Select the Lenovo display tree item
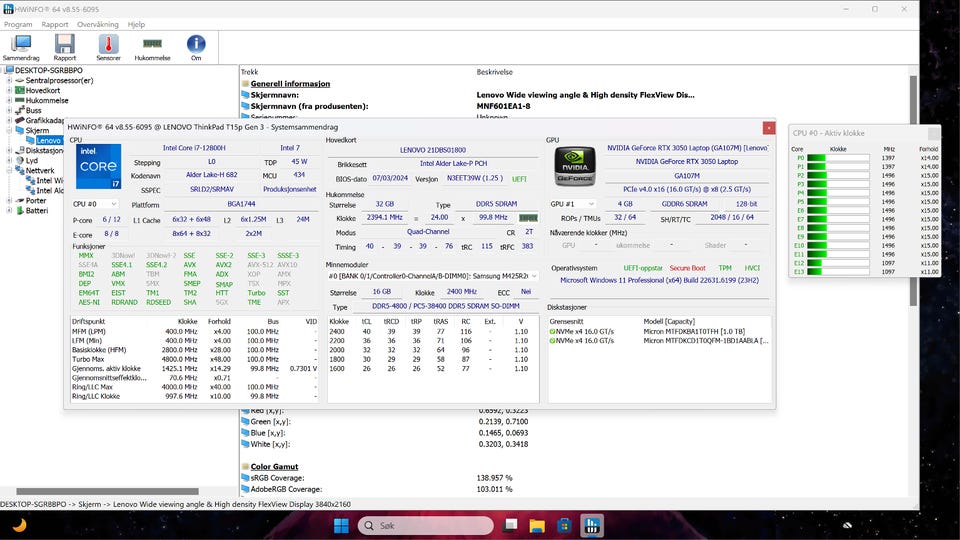Screen dimensions: 960x540 point(48,140)
